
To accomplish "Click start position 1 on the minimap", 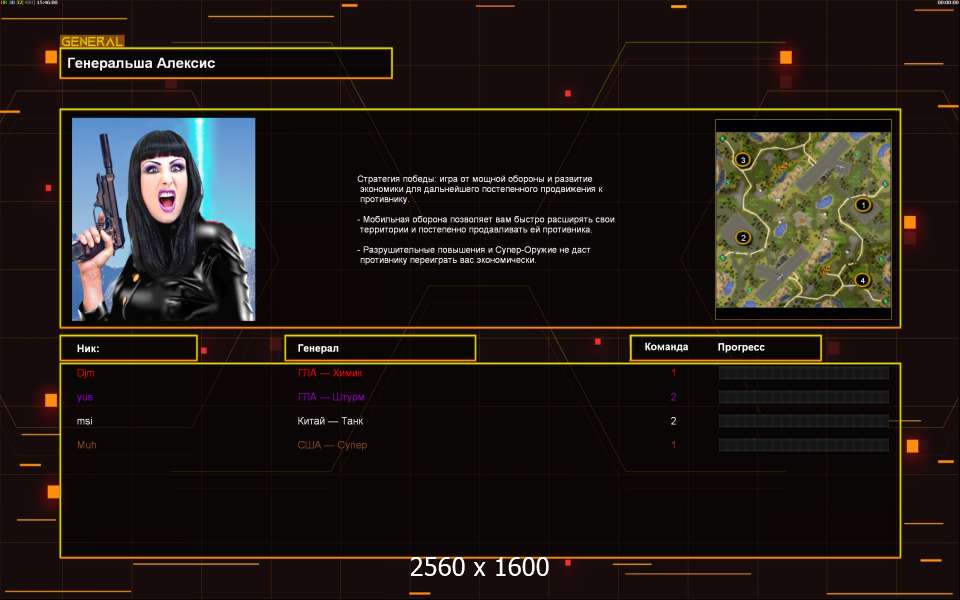I will point(864,205).
